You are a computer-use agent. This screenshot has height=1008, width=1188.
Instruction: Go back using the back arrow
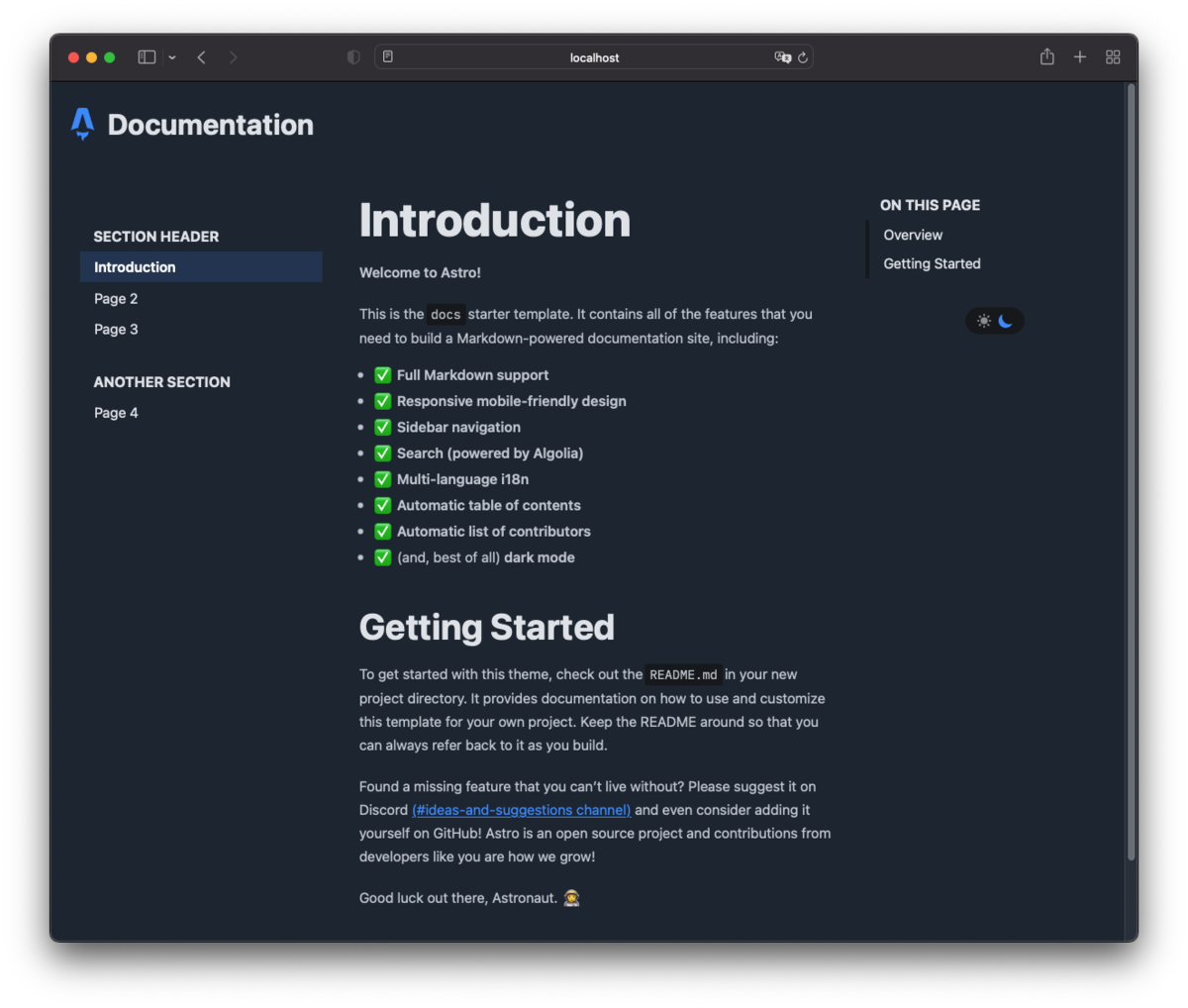[202, 57]
